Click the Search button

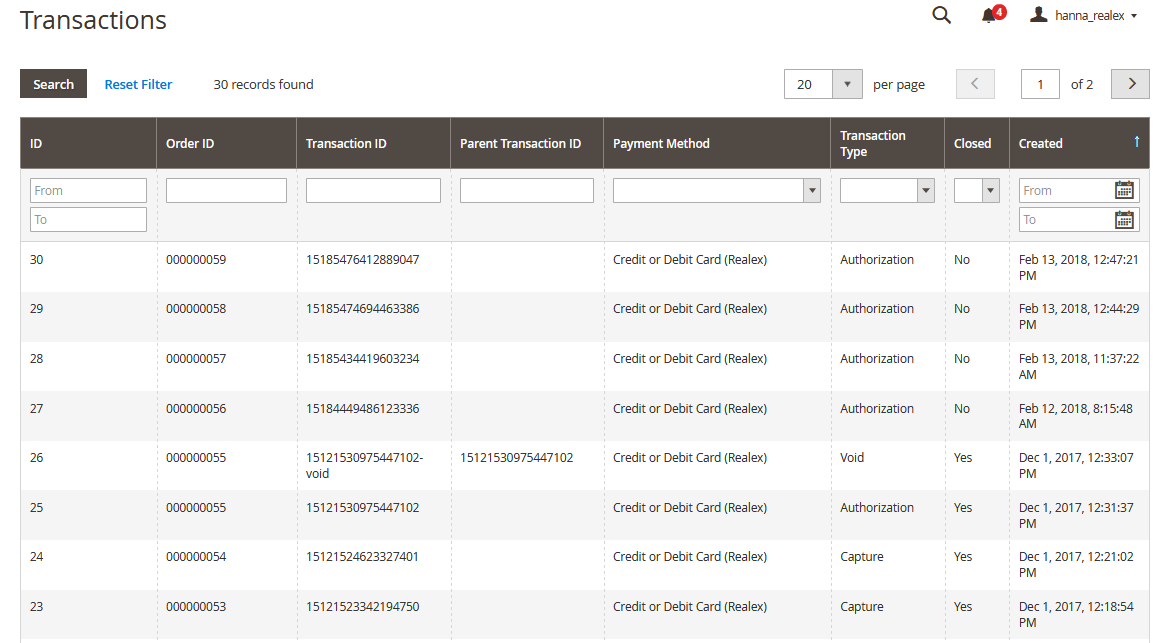[53, 84]
